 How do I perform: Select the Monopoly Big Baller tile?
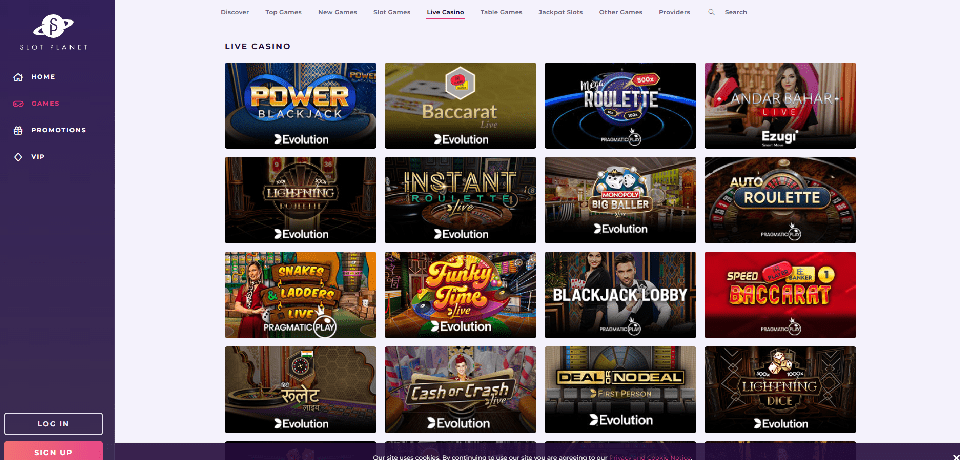point(620,200)
